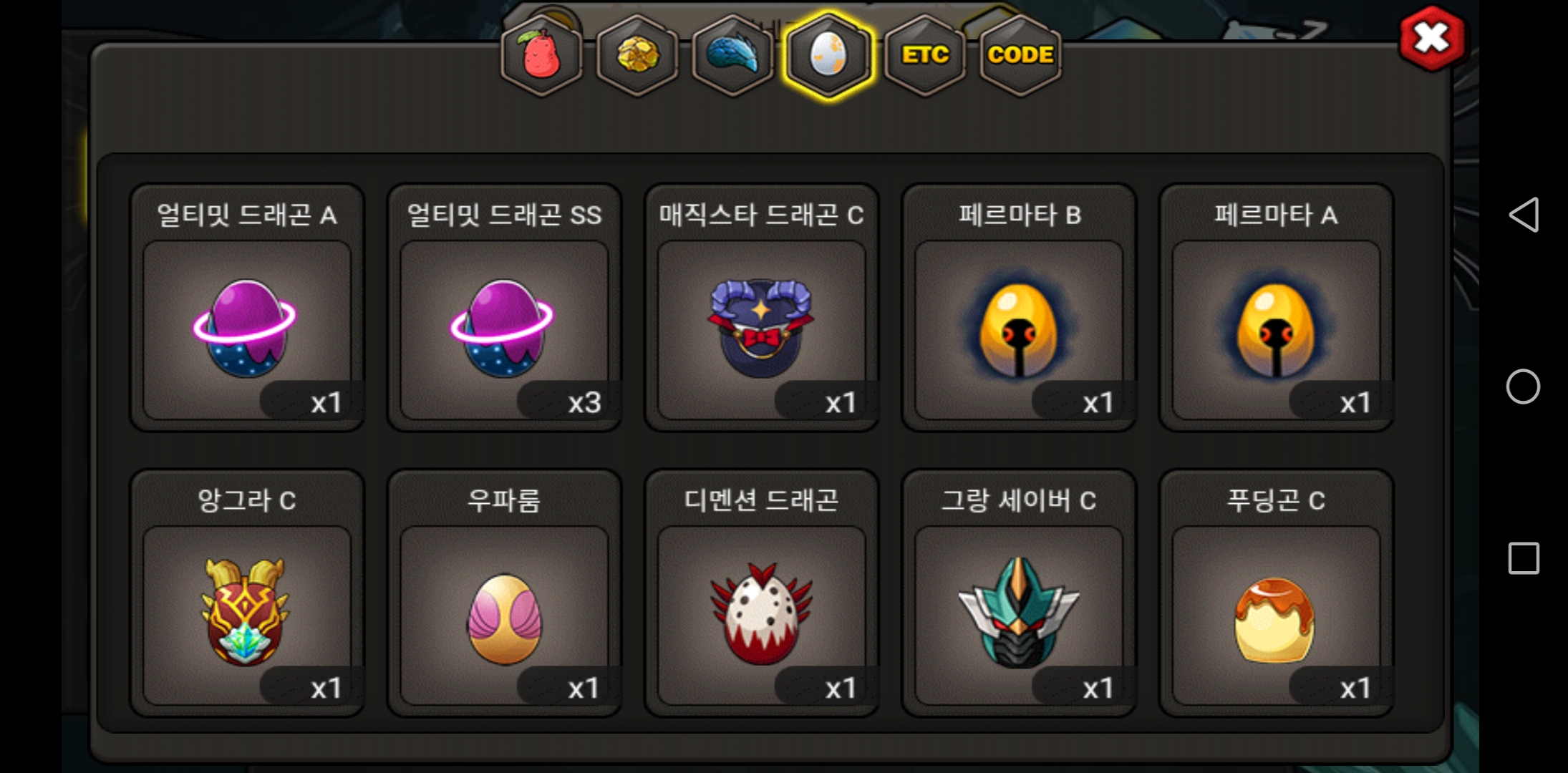
Task: Select the 얼티밋 드래곤 A egg
Action: coord(247,308)
